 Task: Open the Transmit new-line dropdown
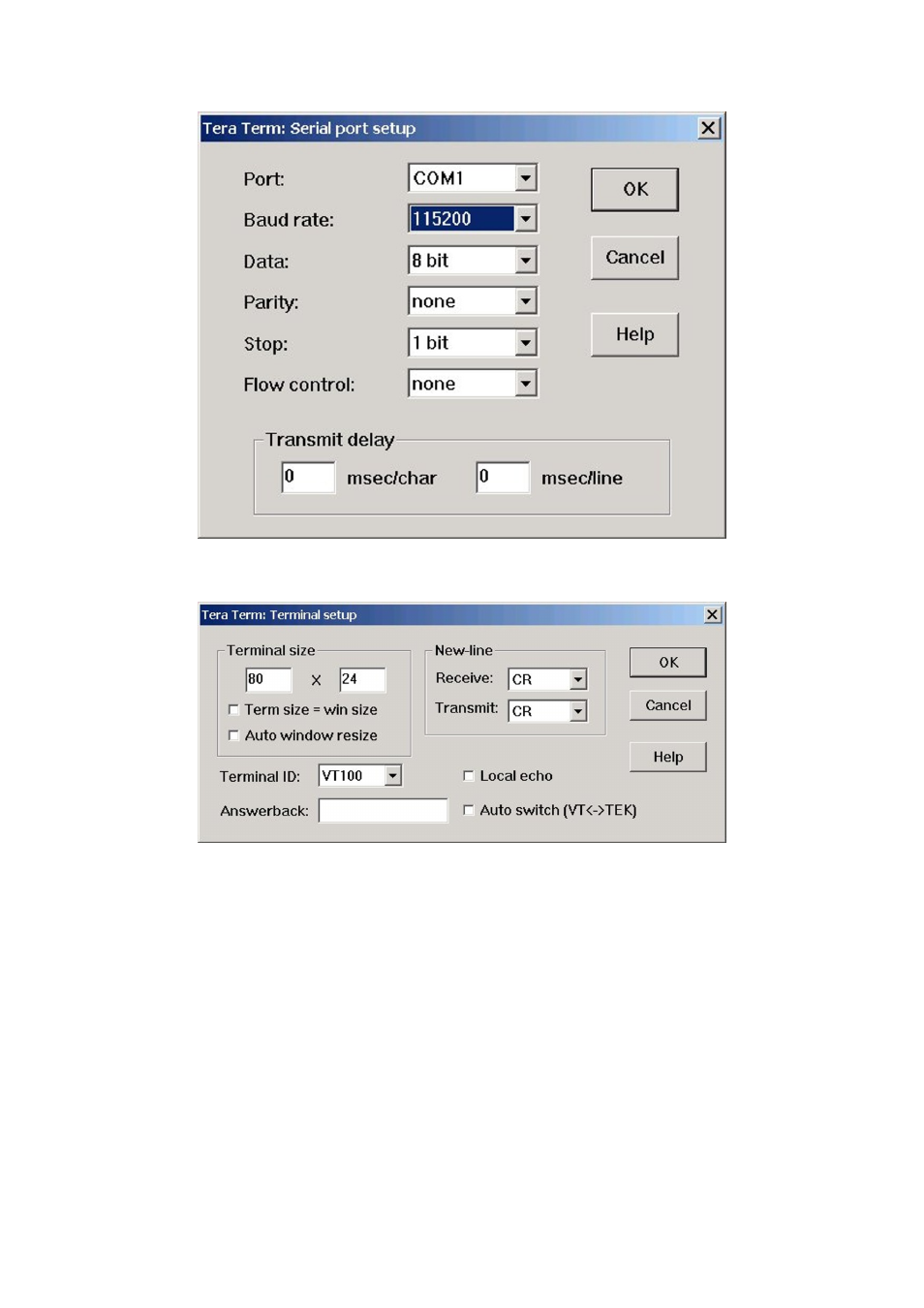(578, 711)
